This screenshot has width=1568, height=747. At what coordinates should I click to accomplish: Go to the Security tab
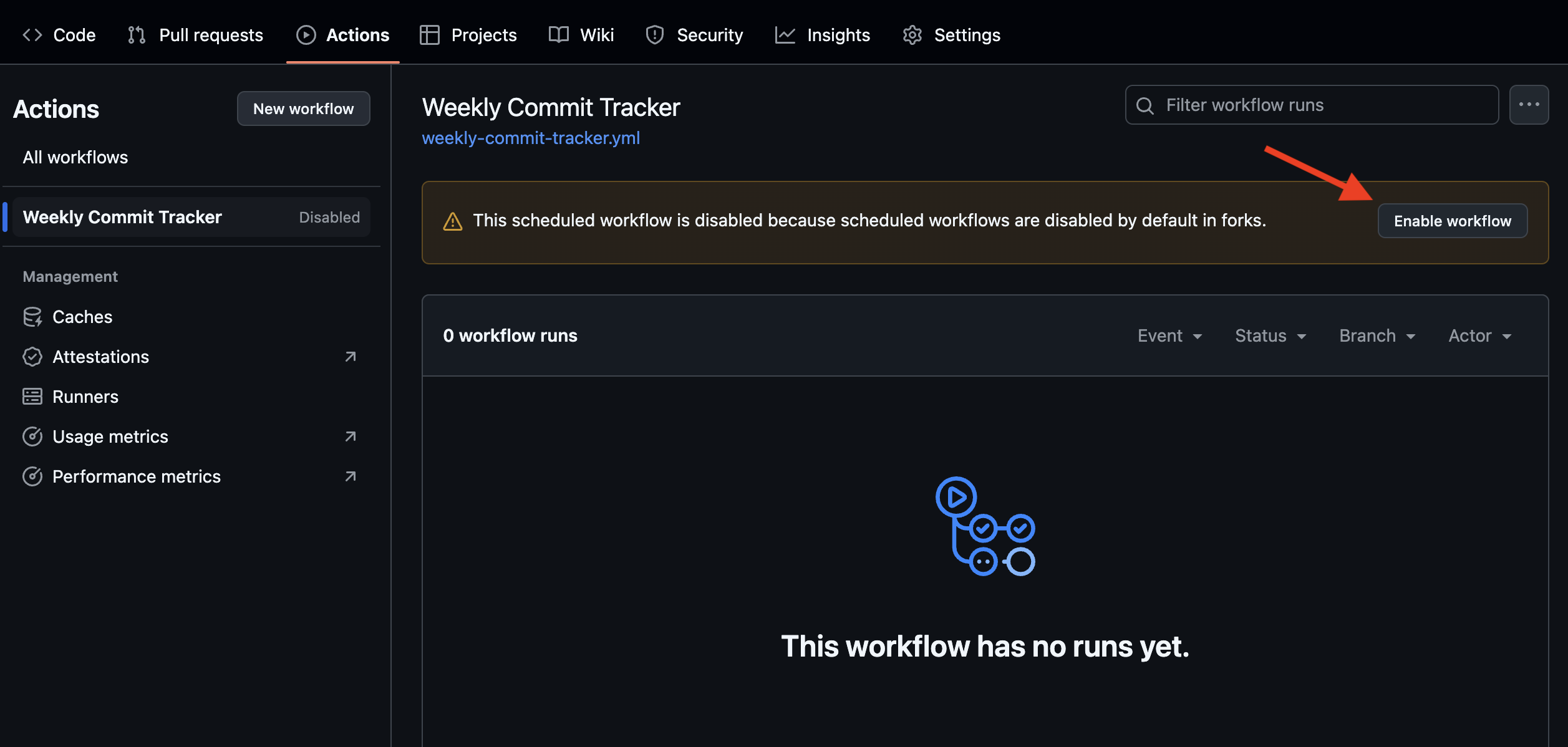point(694,35)
